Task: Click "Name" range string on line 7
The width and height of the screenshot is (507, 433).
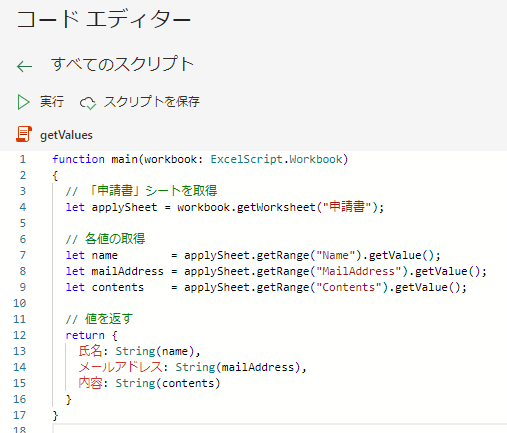Action: [x=335, y=255]
